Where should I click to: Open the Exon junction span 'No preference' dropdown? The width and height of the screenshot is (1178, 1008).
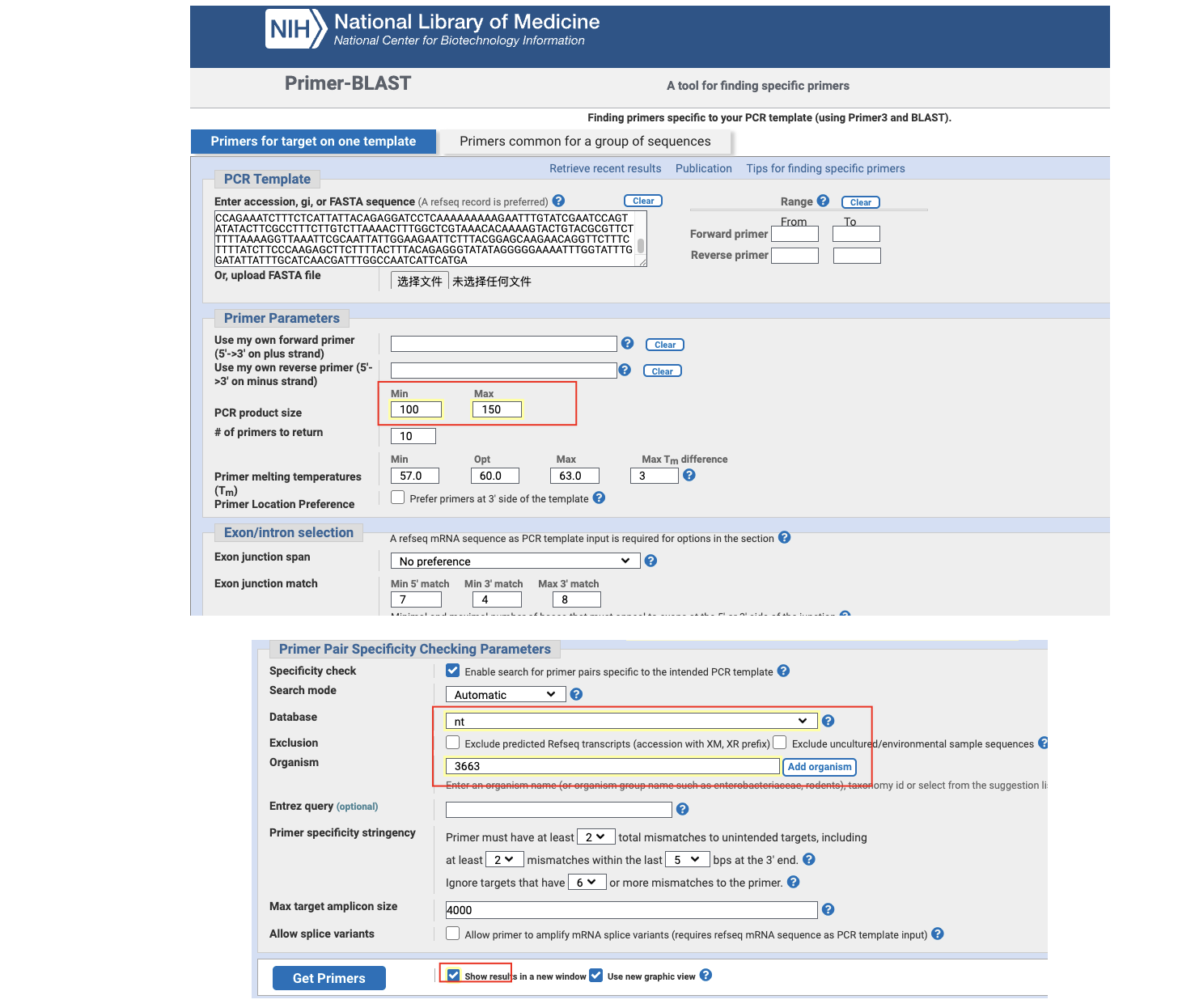pyautogui.click(x=515, y=561)
